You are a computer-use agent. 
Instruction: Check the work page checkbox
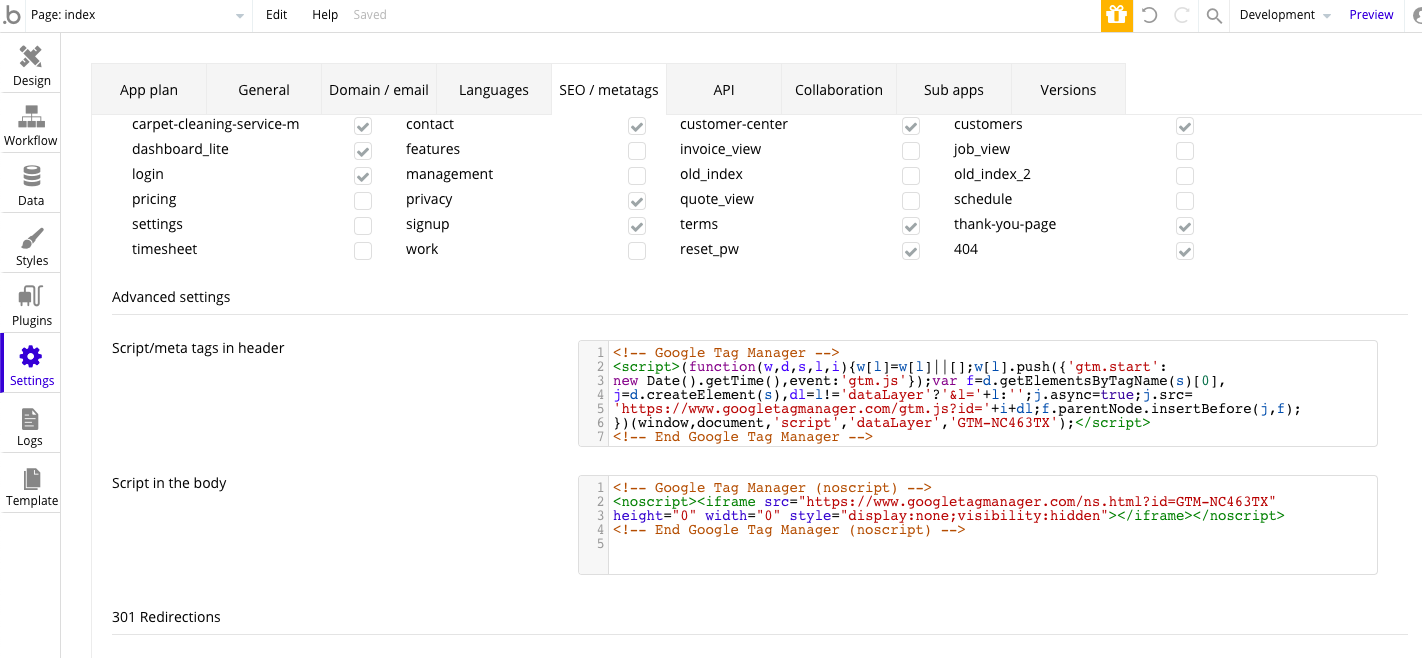[x=637, y=251]
